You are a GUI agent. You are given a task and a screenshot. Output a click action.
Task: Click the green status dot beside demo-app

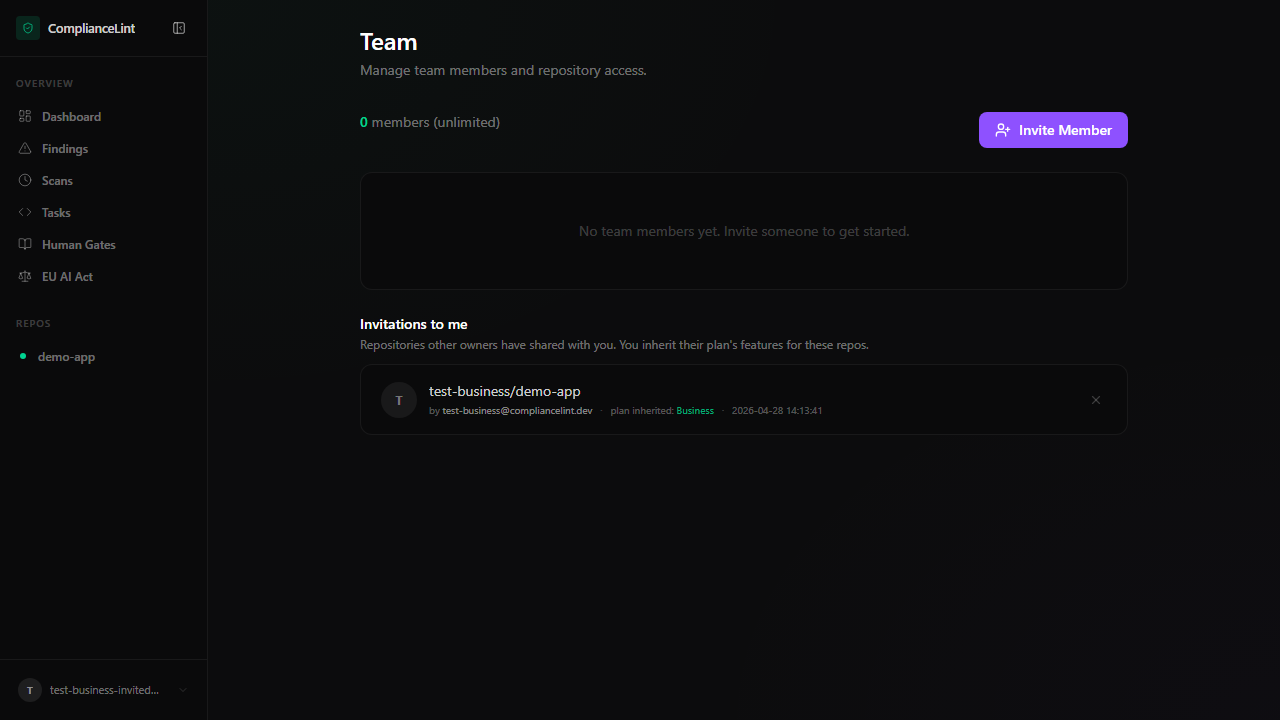coord(23,356)
